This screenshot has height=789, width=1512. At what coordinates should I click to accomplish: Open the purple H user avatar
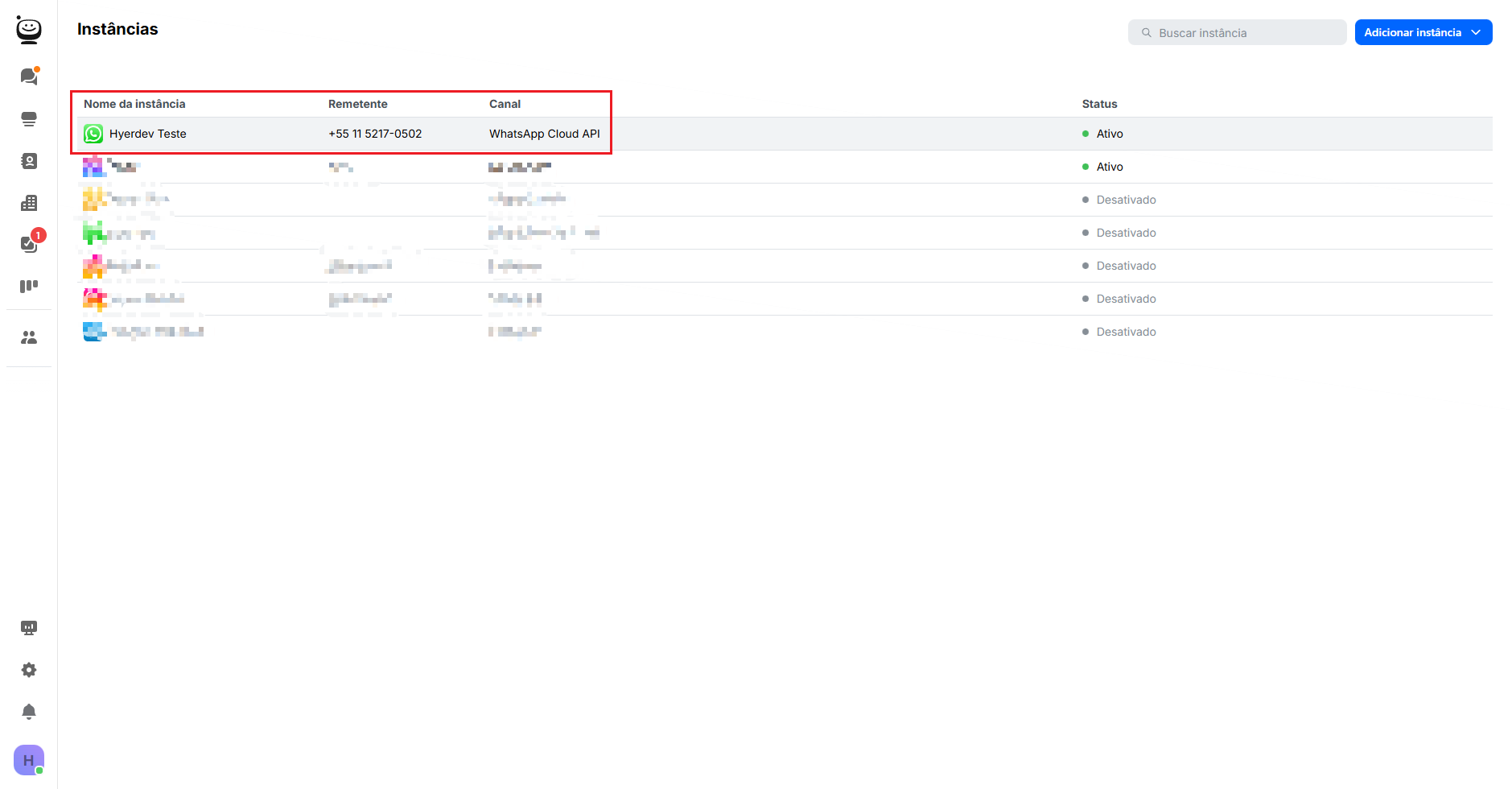pos(29,760)
